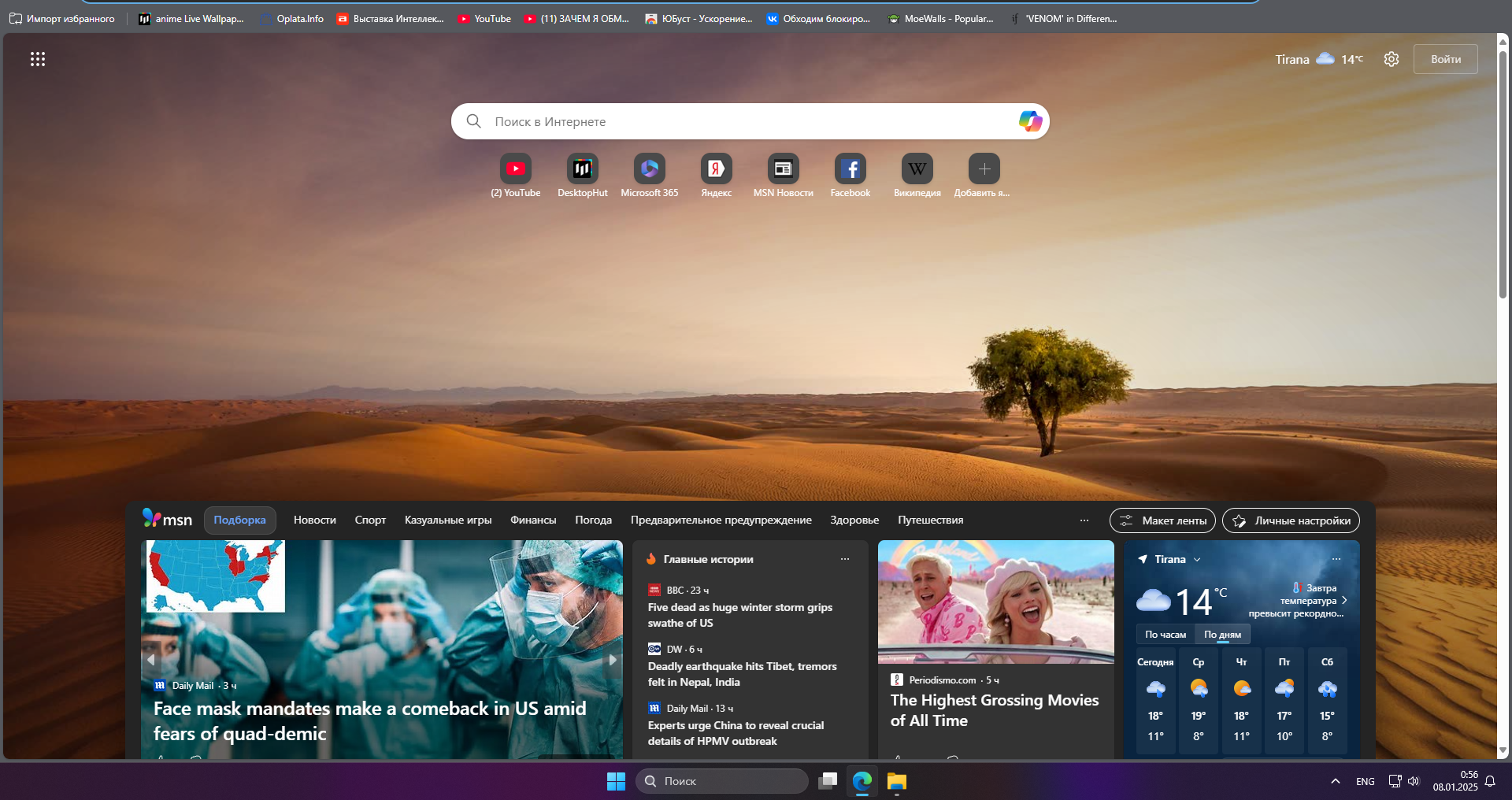Show more feed categories ellipsis
The image size is (1512, 800).
click(x=1084, y=520)
